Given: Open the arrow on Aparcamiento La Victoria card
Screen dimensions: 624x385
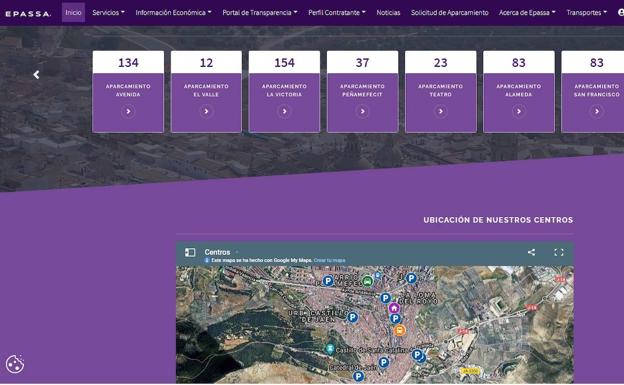Looking at the screenshot, I should 284,111.
